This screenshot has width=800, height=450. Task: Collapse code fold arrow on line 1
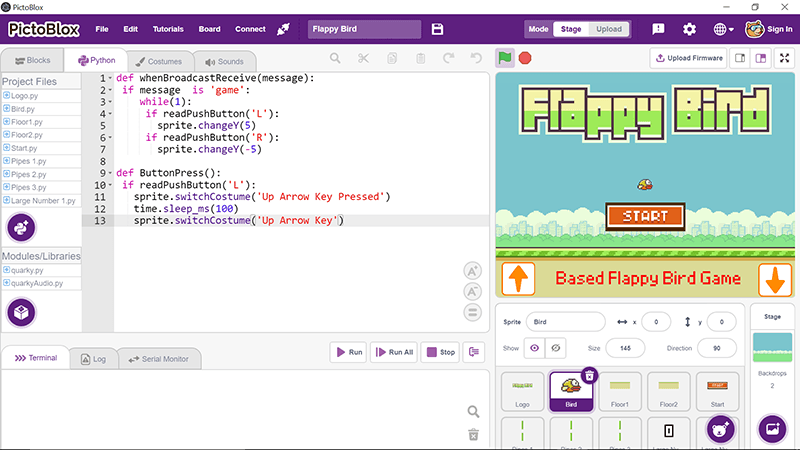click(110, 78)
